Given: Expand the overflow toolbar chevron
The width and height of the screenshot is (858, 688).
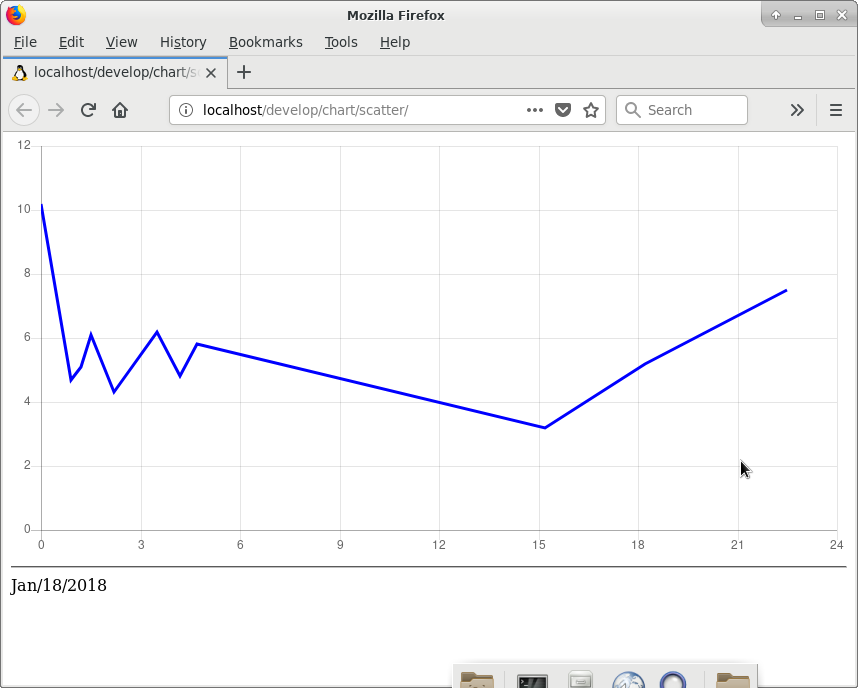Looking at the screenshot, I should click(x=797, y=110).
